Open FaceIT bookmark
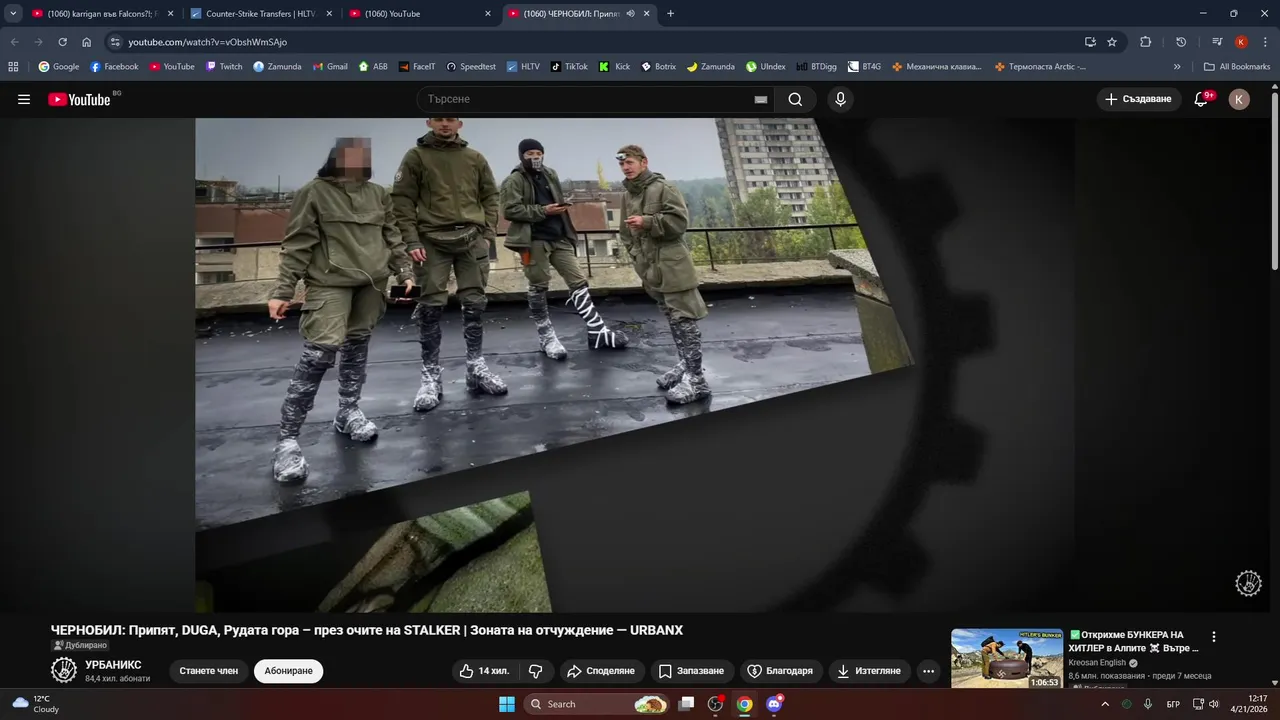This screenshot has width=1280, height=720. tap(417, 67)
